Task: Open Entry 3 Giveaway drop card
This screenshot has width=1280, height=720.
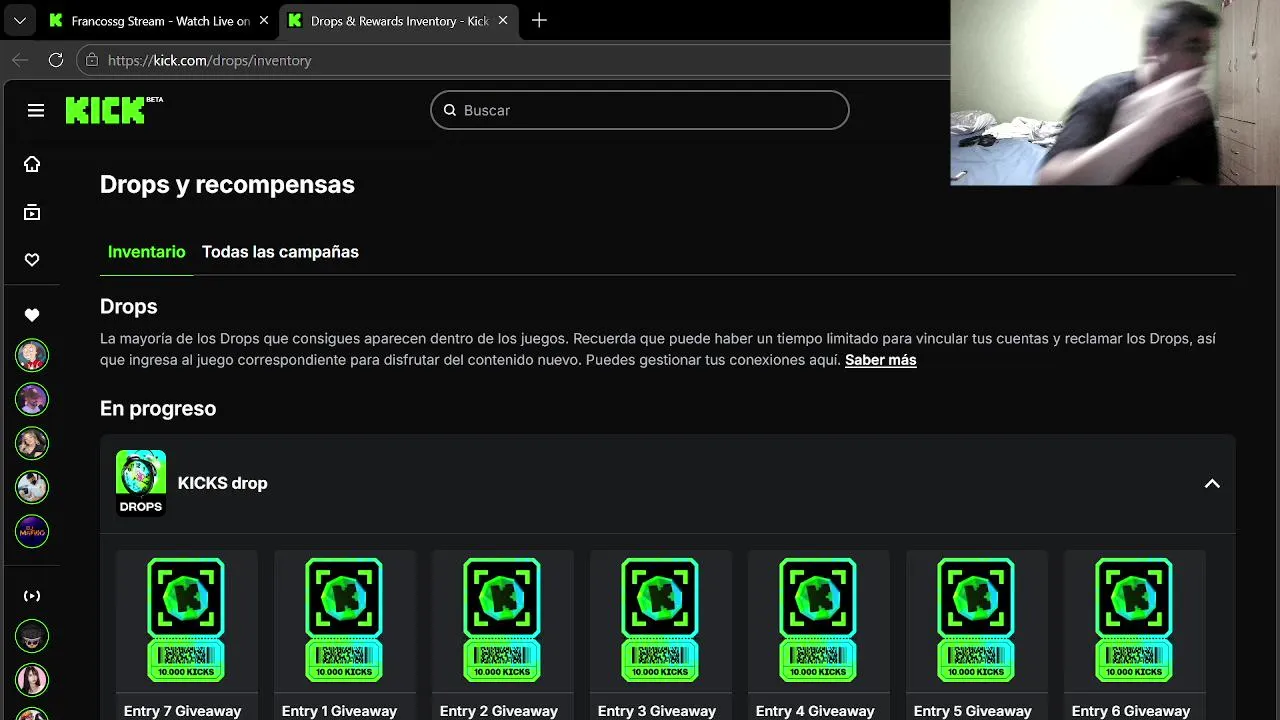Action: click(x=660, y=635)
